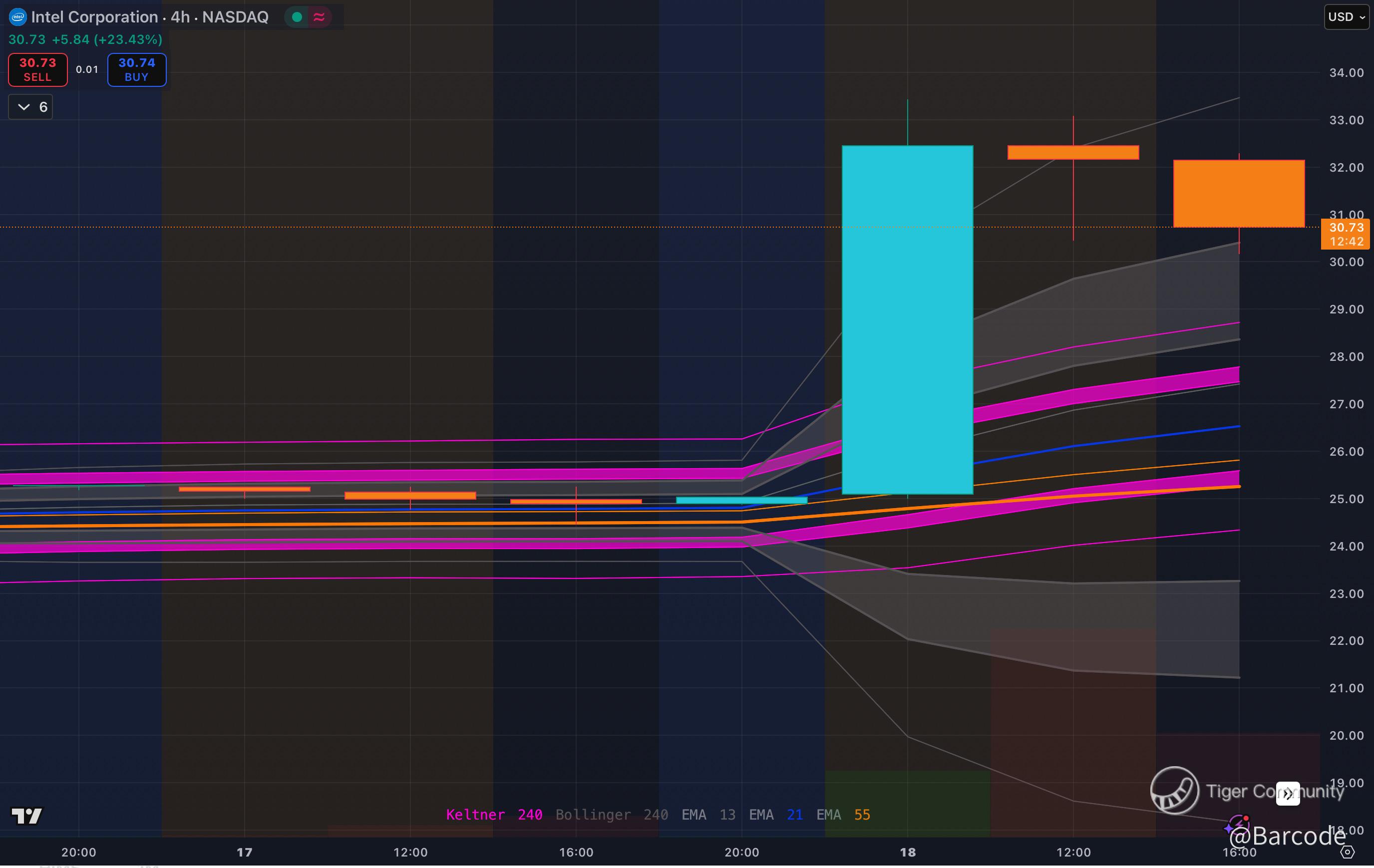Click the orange 30.73 current price label
This screenshot has height=868, width=1374.
coord(1346,228)
